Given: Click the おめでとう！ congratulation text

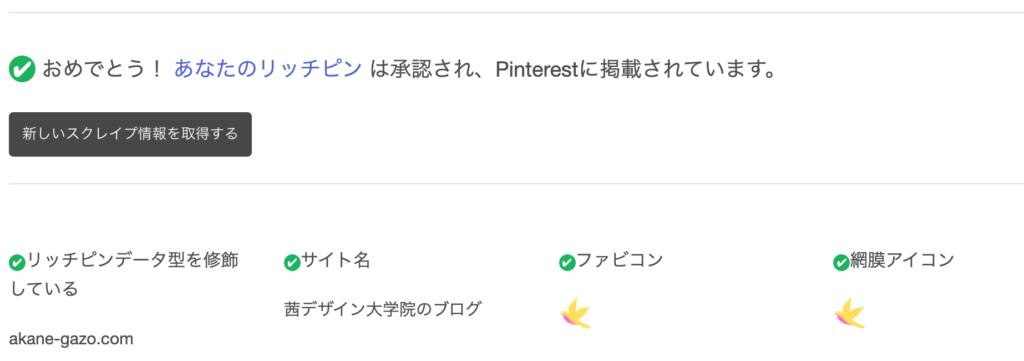Looking at the screenshot, I should (x=103, y=69).
